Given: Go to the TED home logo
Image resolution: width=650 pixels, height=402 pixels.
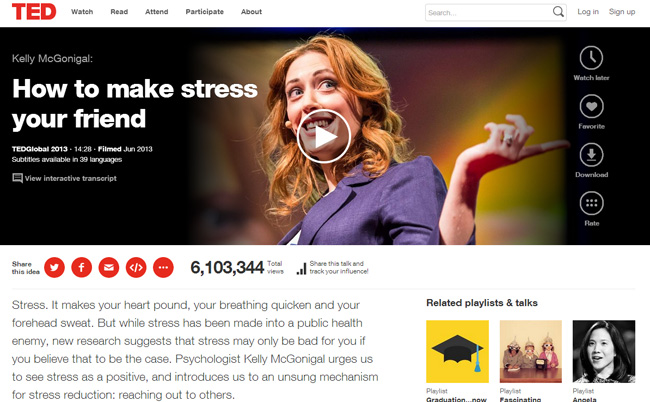Looking at the screenshot, I should coord(34,12).
